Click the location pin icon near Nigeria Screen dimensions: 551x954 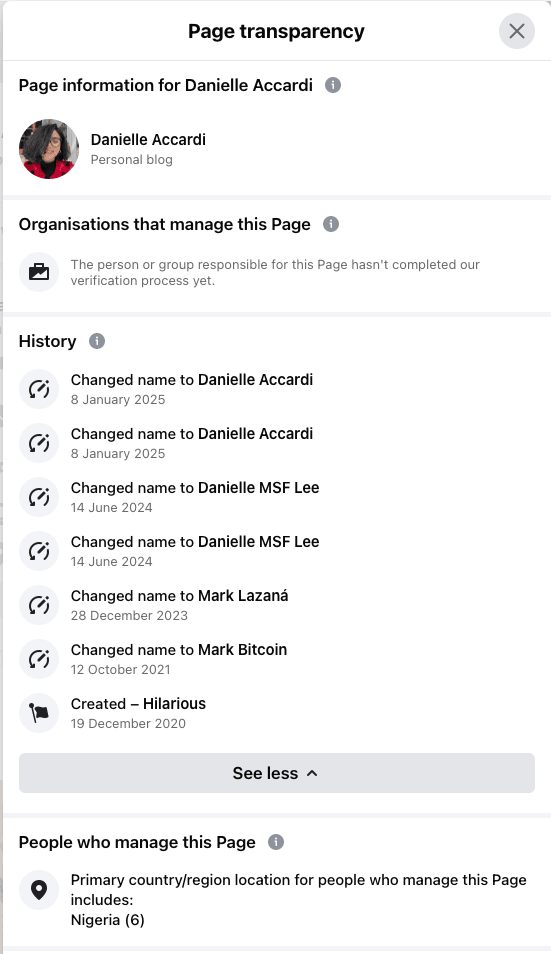click(39, 890)
